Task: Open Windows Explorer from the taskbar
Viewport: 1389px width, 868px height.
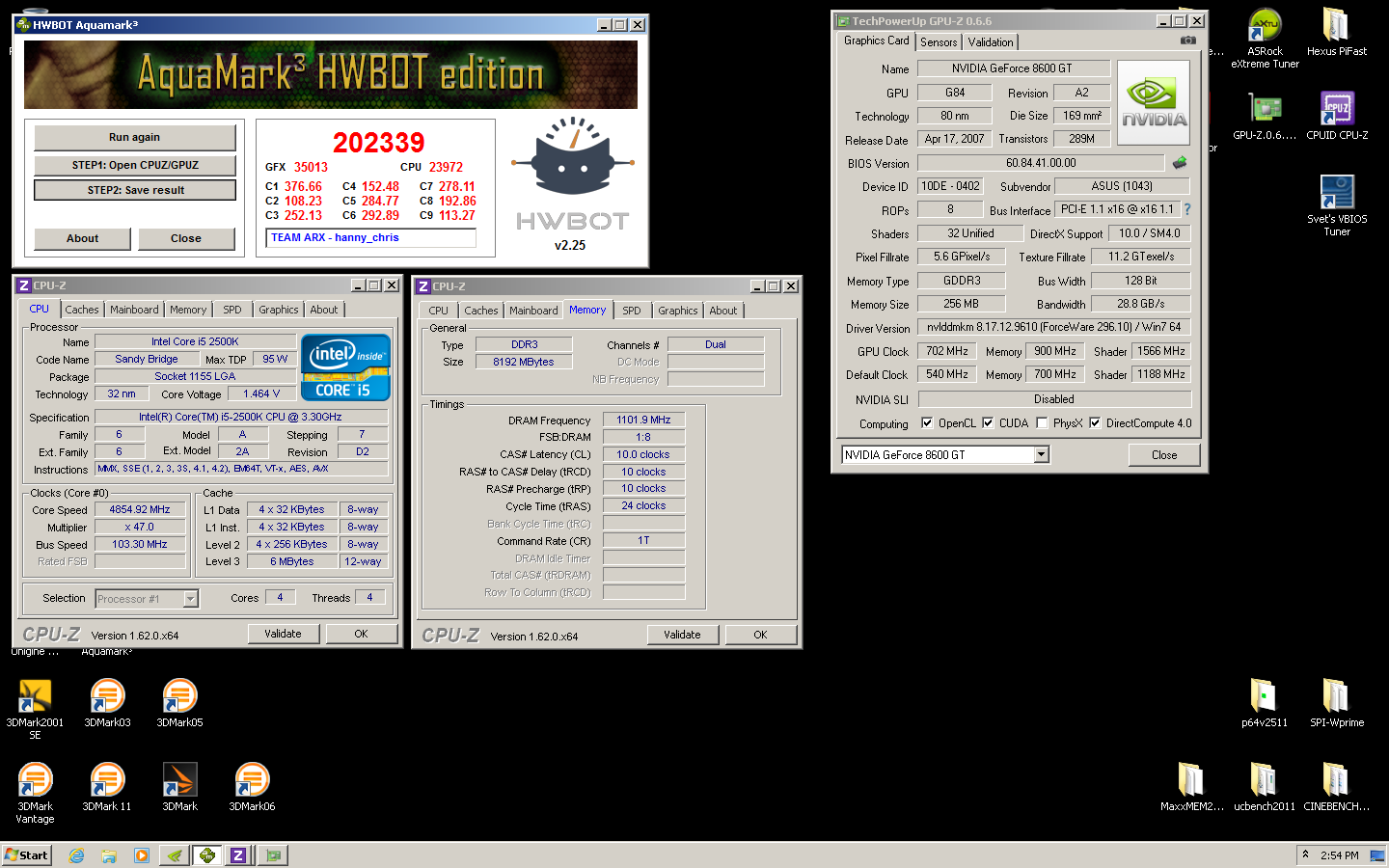Action: pyautogui.click(x=109, y=854)
